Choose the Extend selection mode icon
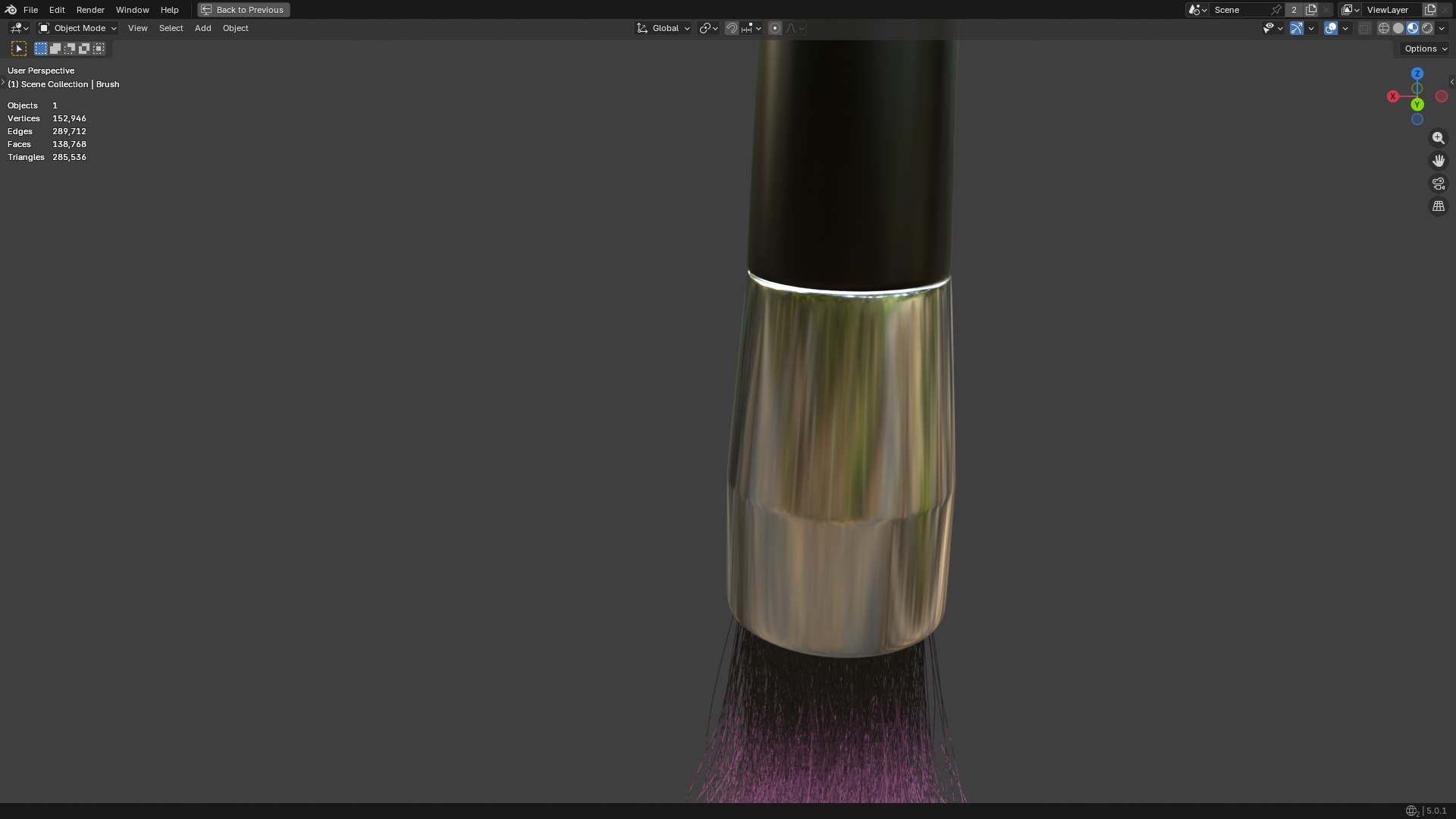The height and width of the screenshot is (819, 1456). 55,49
